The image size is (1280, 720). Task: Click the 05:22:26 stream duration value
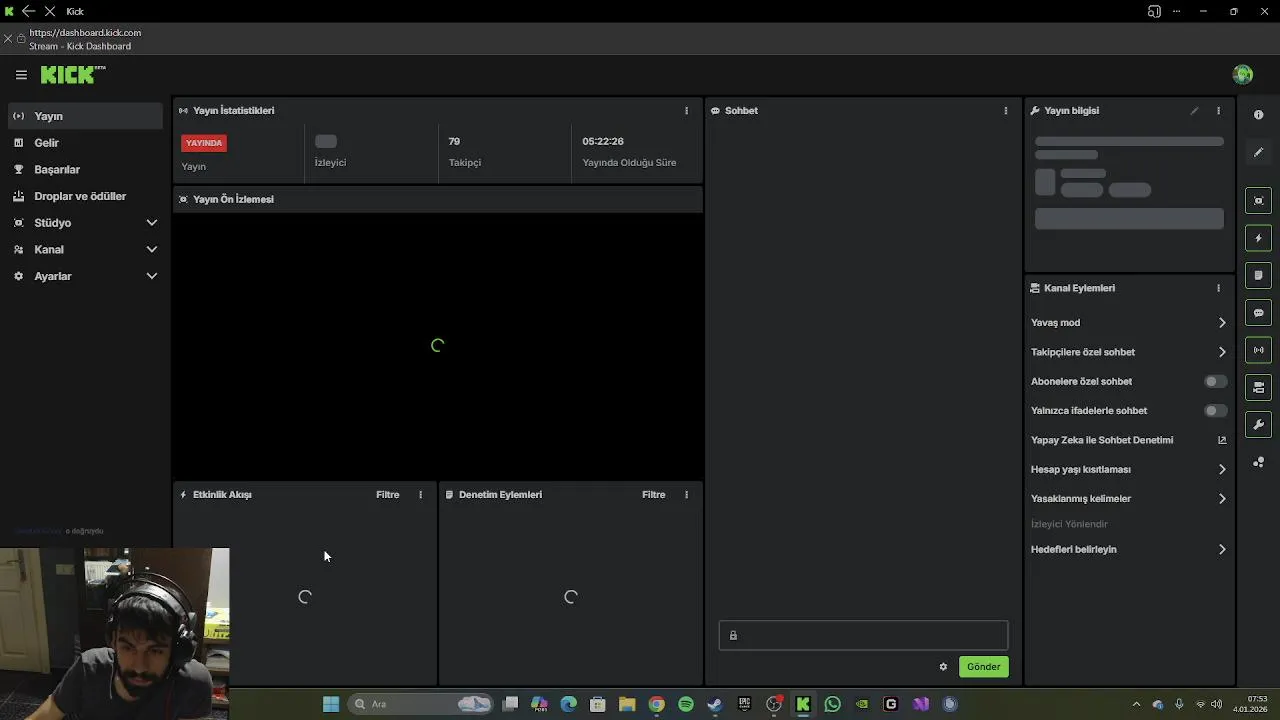point(603,142)
